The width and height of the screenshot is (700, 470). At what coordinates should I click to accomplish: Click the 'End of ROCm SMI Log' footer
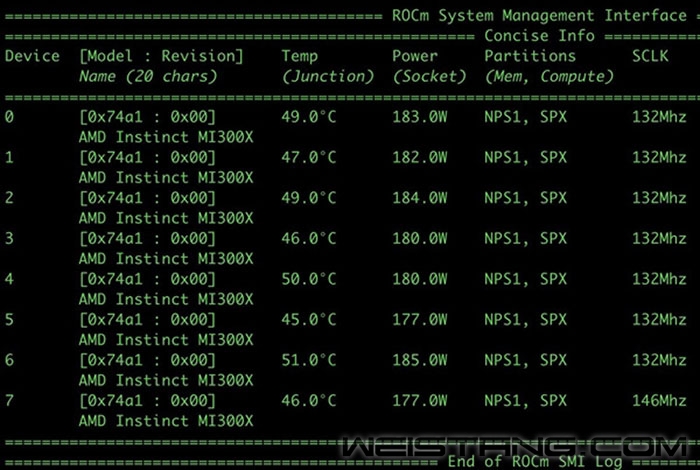pyautogui.click(x=535, y=462)
